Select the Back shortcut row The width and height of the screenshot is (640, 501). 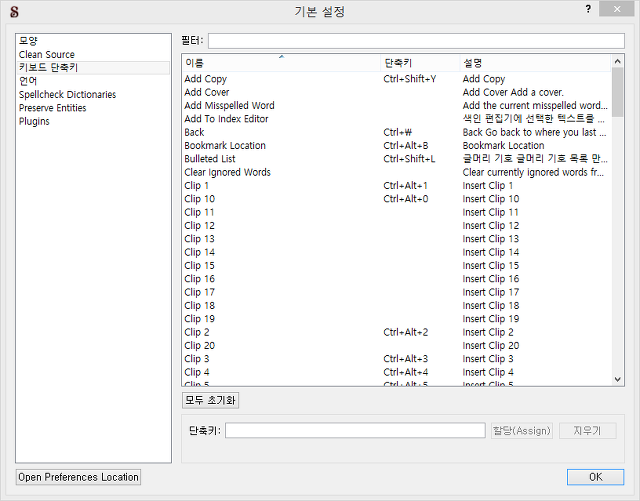coord(396,132)
